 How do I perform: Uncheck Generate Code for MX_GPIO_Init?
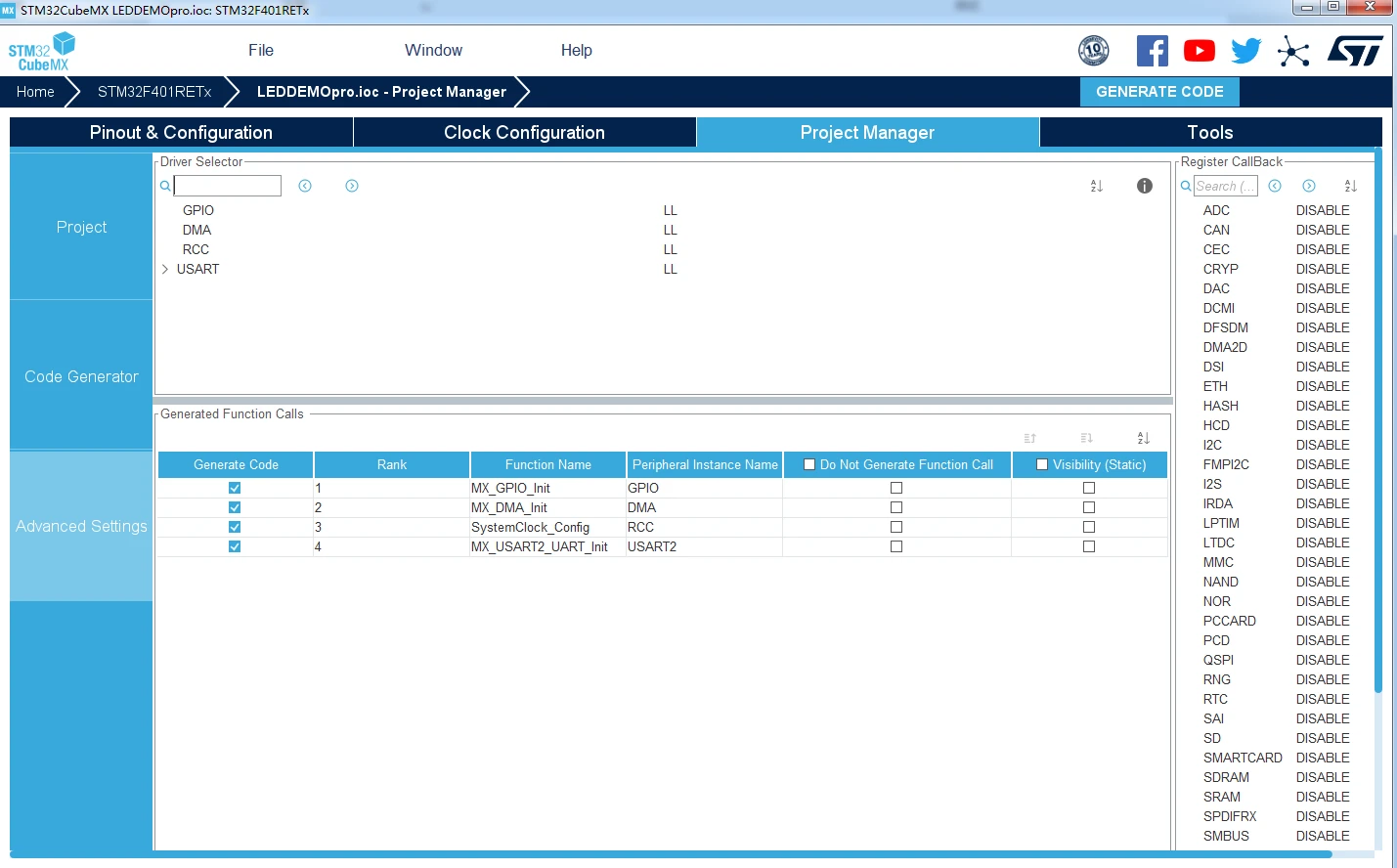pos(235,488)
